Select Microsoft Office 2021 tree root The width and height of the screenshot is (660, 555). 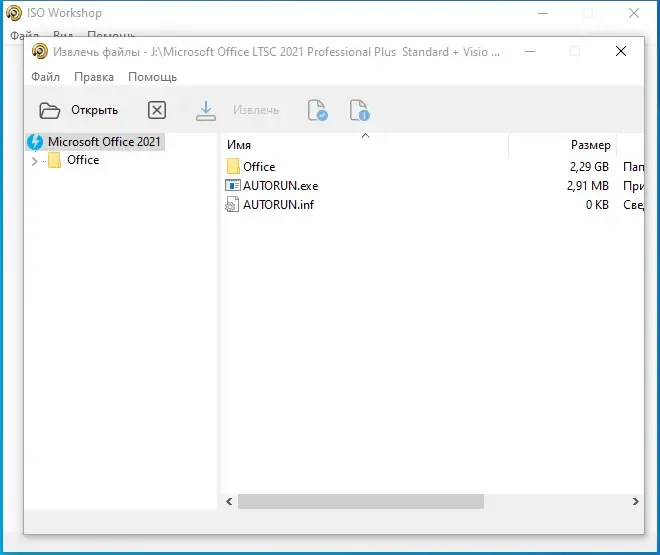pos(104,142)
